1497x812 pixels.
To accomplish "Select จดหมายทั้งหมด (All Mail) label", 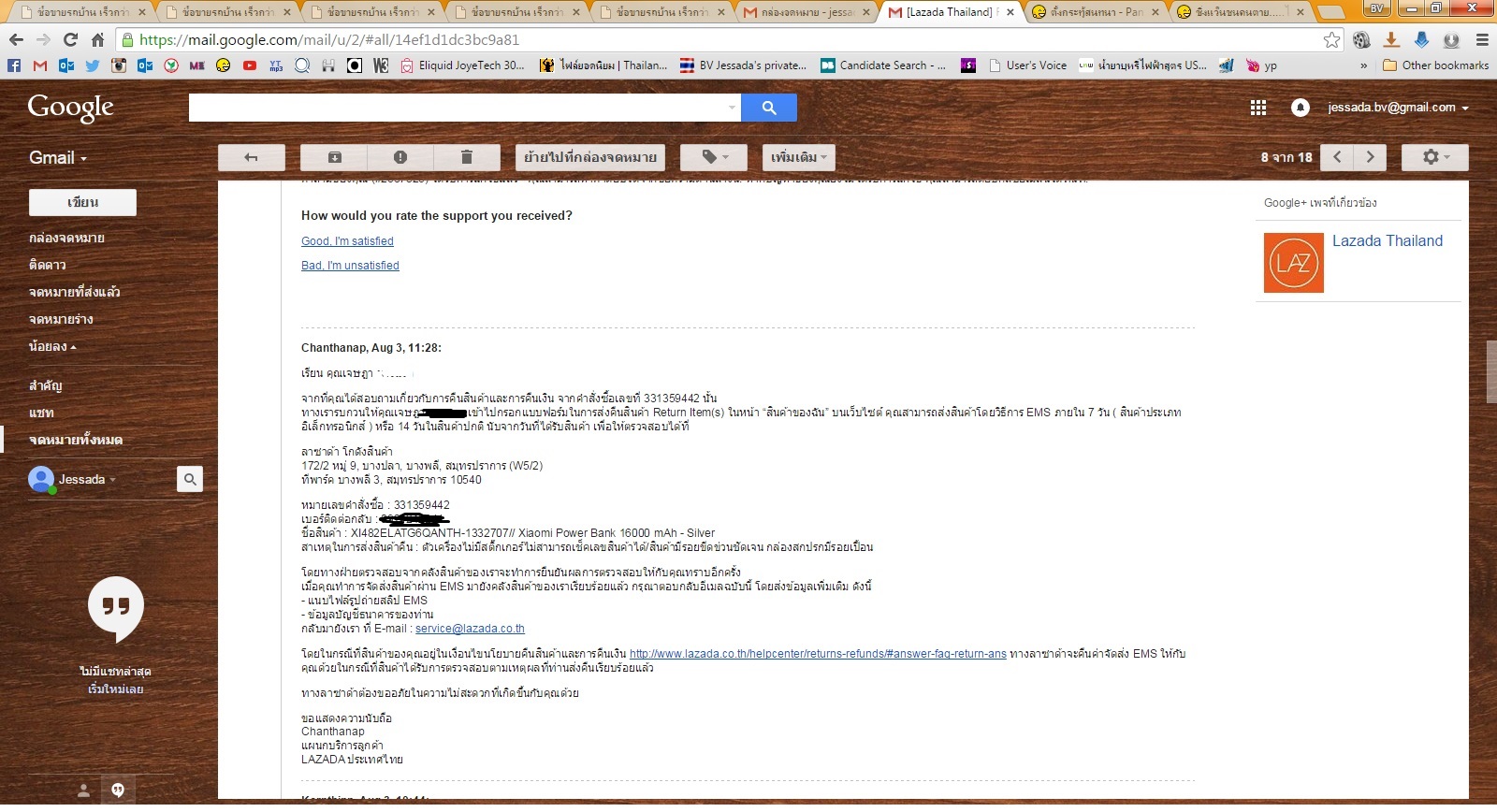I will (76, 440).
